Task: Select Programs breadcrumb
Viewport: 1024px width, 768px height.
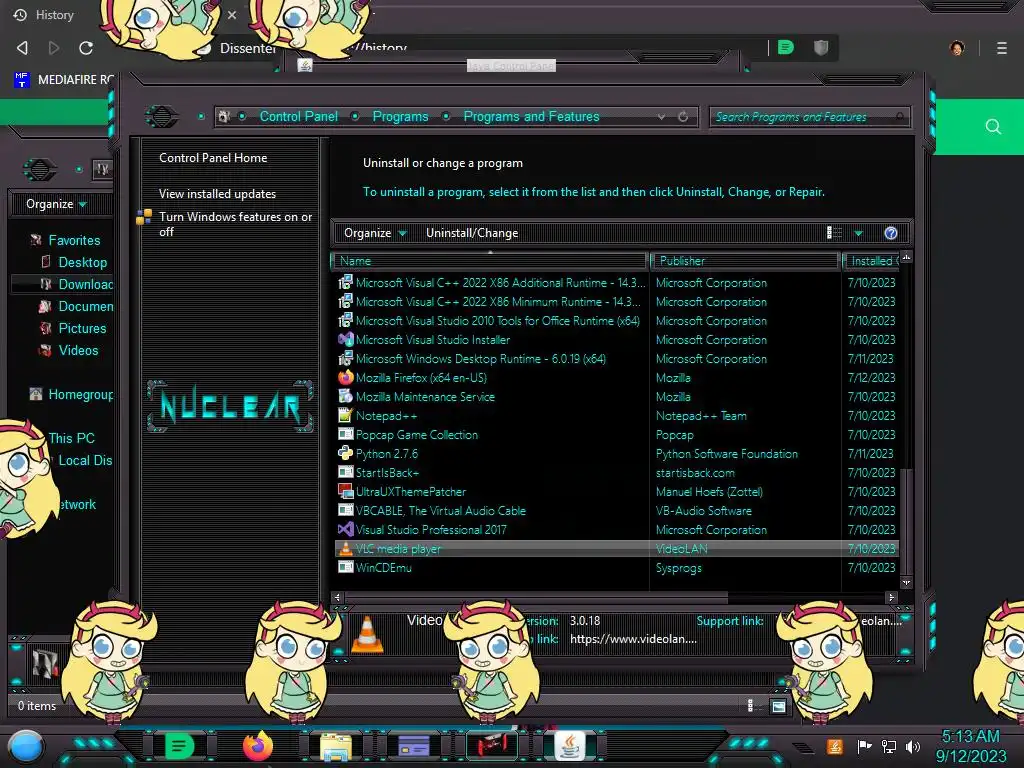Action: point(400,117)
